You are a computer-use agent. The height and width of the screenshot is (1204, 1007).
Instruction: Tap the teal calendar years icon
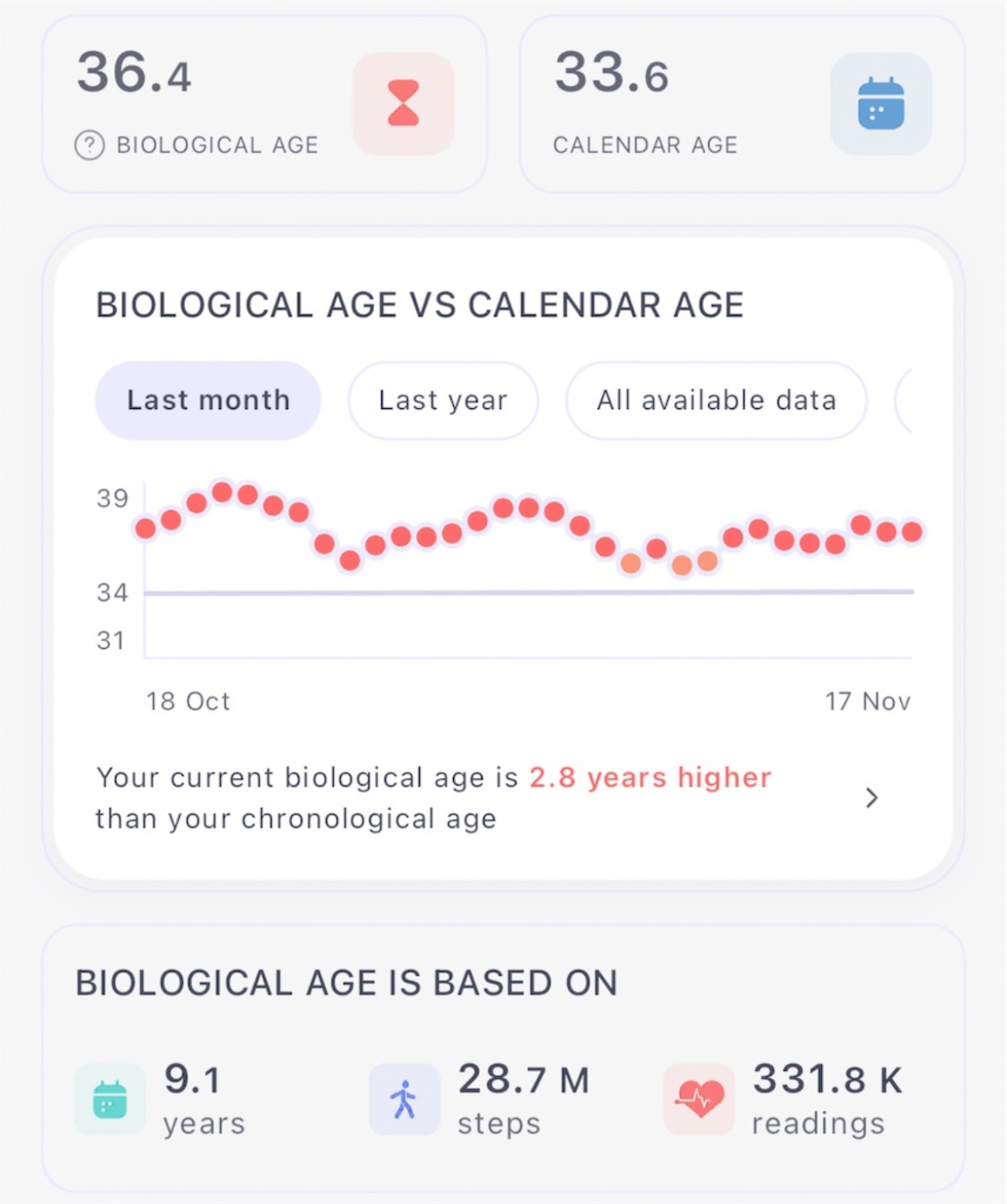[110, 1099]
